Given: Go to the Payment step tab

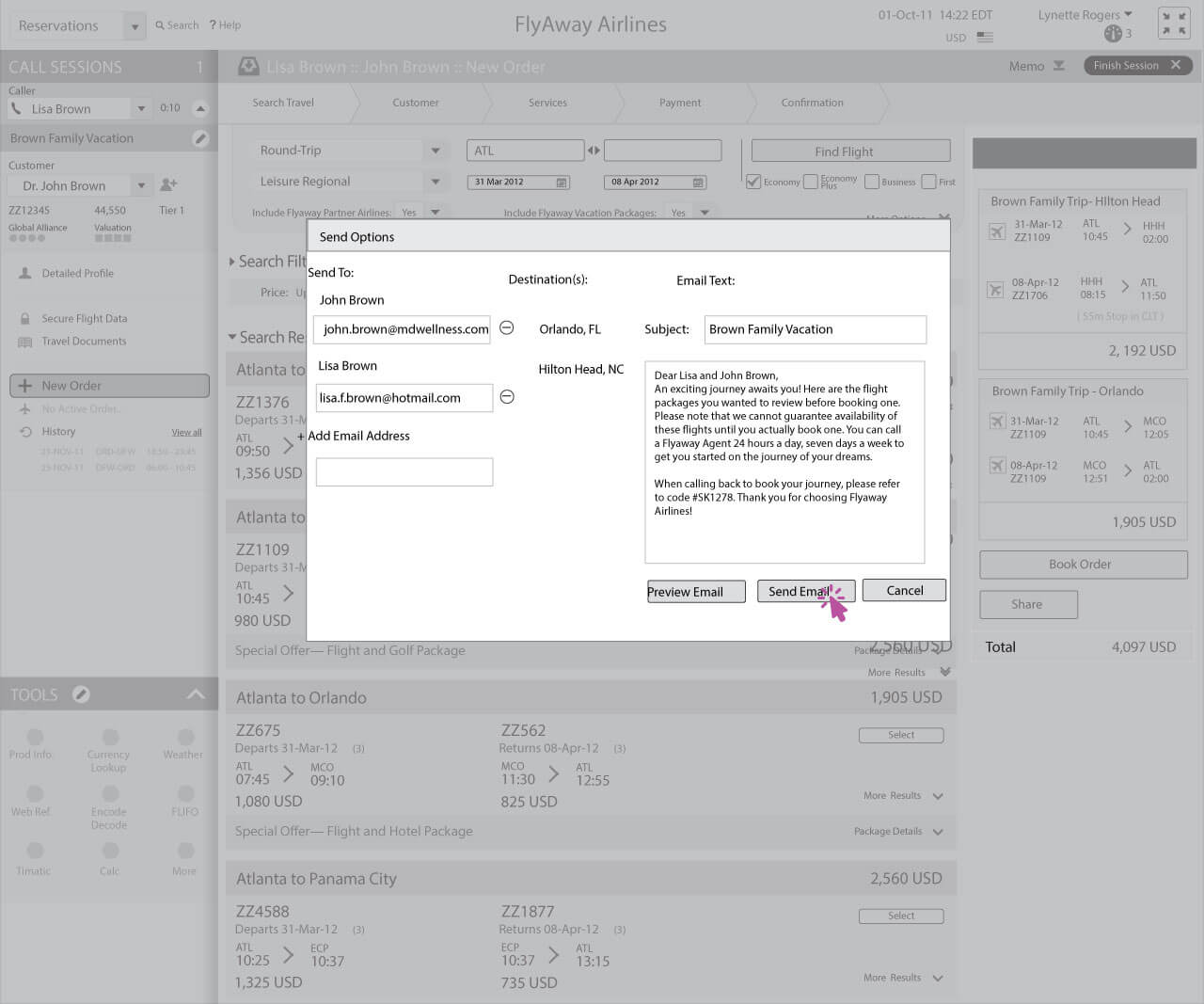Looking at the screenshot, I should pyautogui.click(x=679, y=103).
